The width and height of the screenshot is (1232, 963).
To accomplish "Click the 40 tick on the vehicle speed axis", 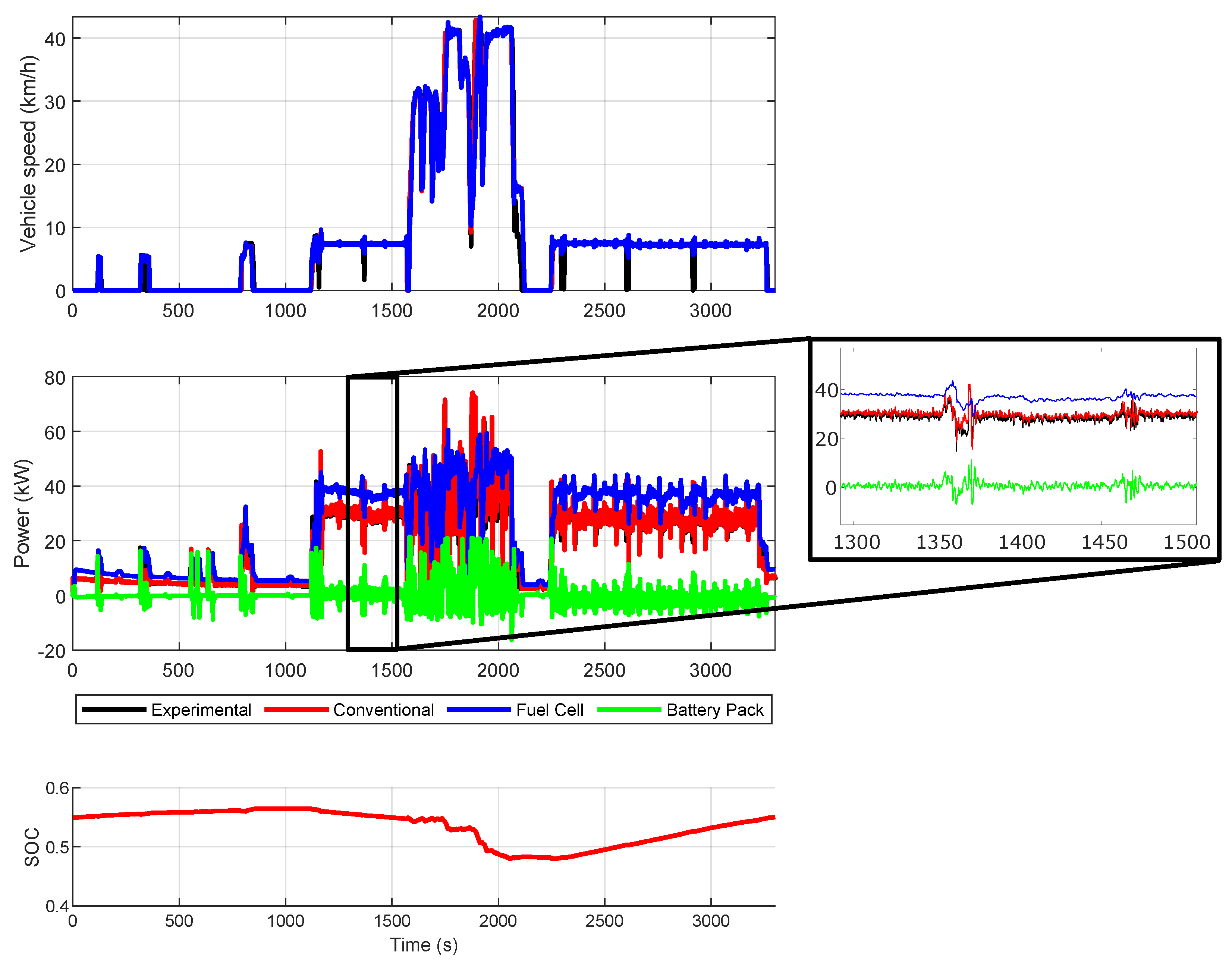I will (55, 40).
